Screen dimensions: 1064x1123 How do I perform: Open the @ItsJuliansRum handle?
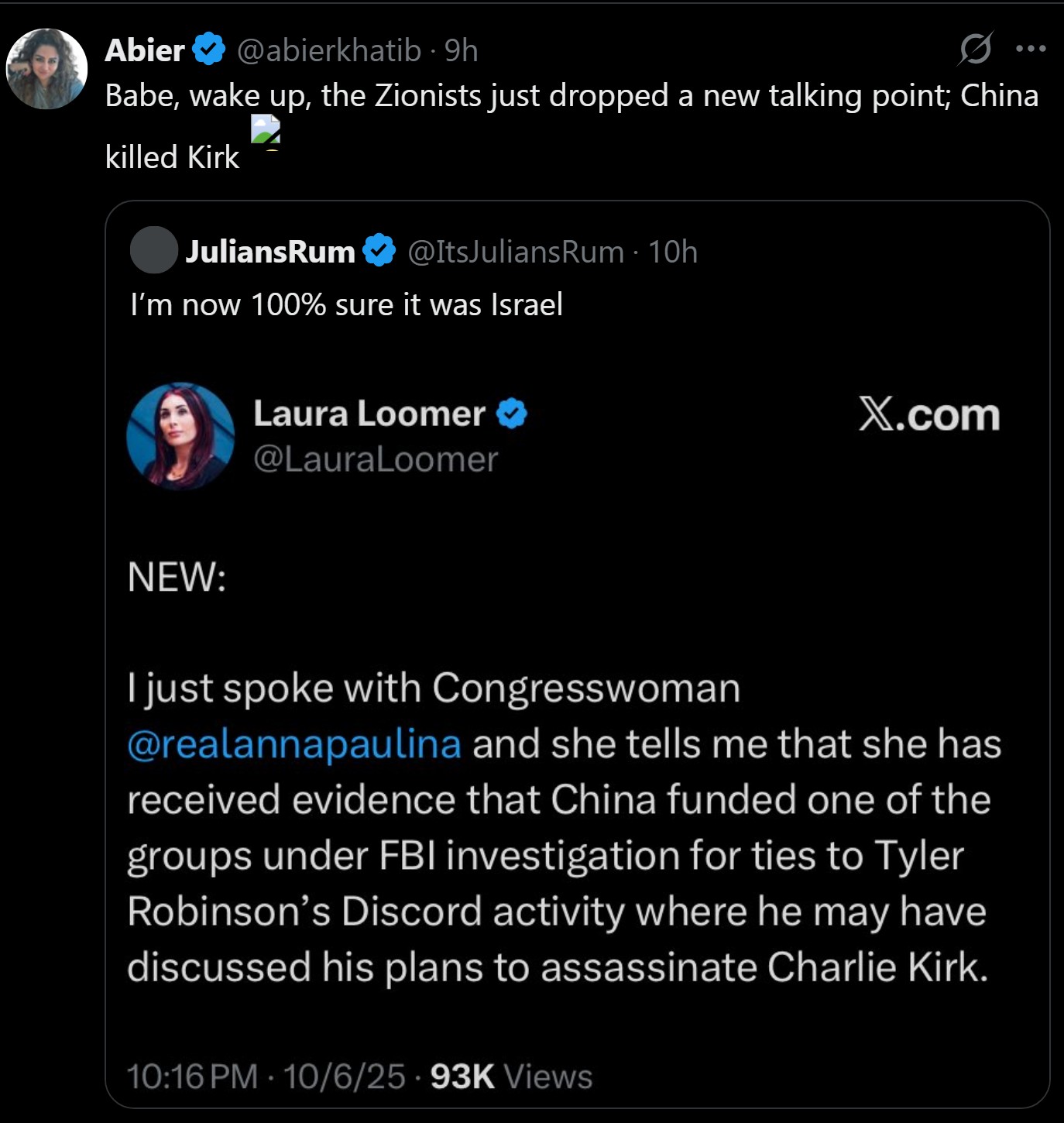tap(515, 252)
